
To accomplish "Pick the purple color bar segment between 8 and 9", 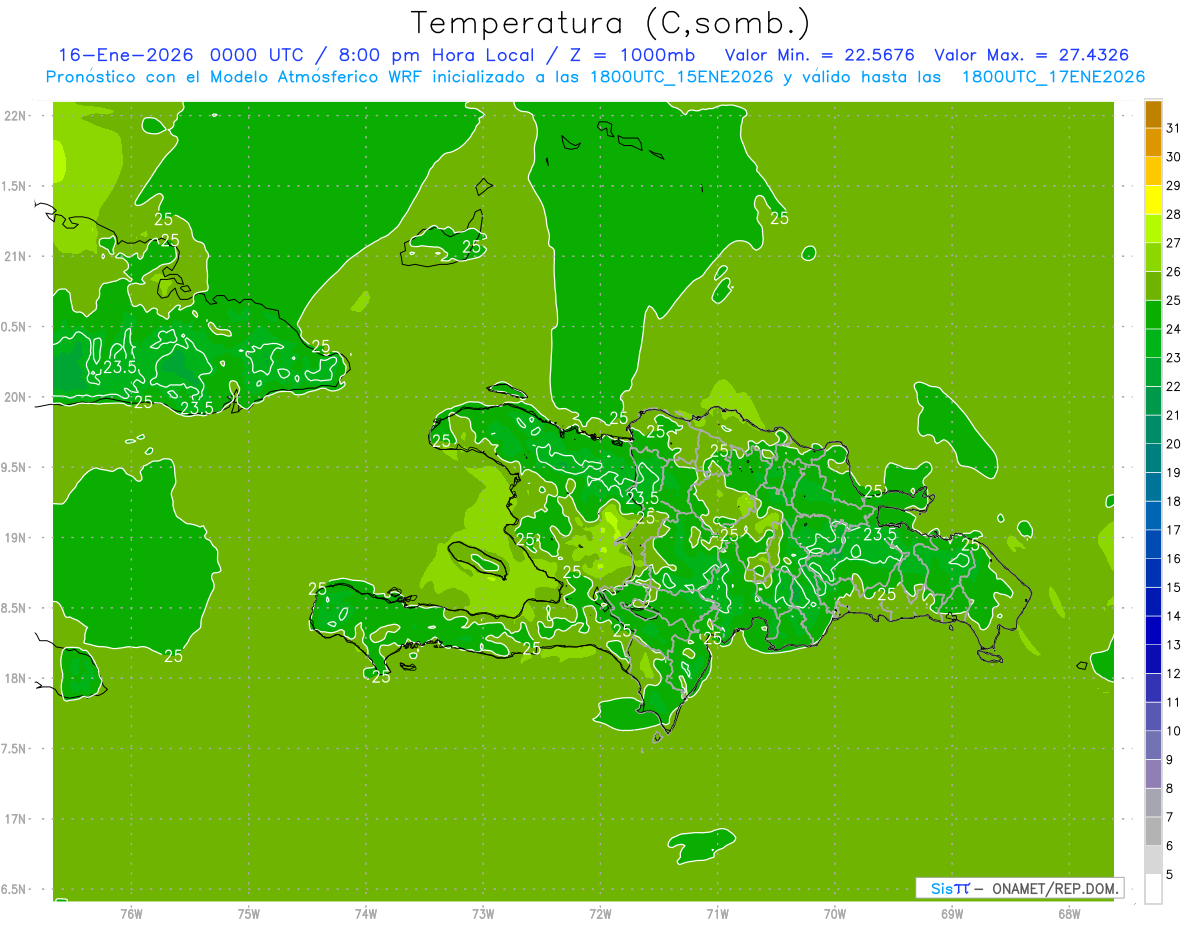I will (1153, 774).
